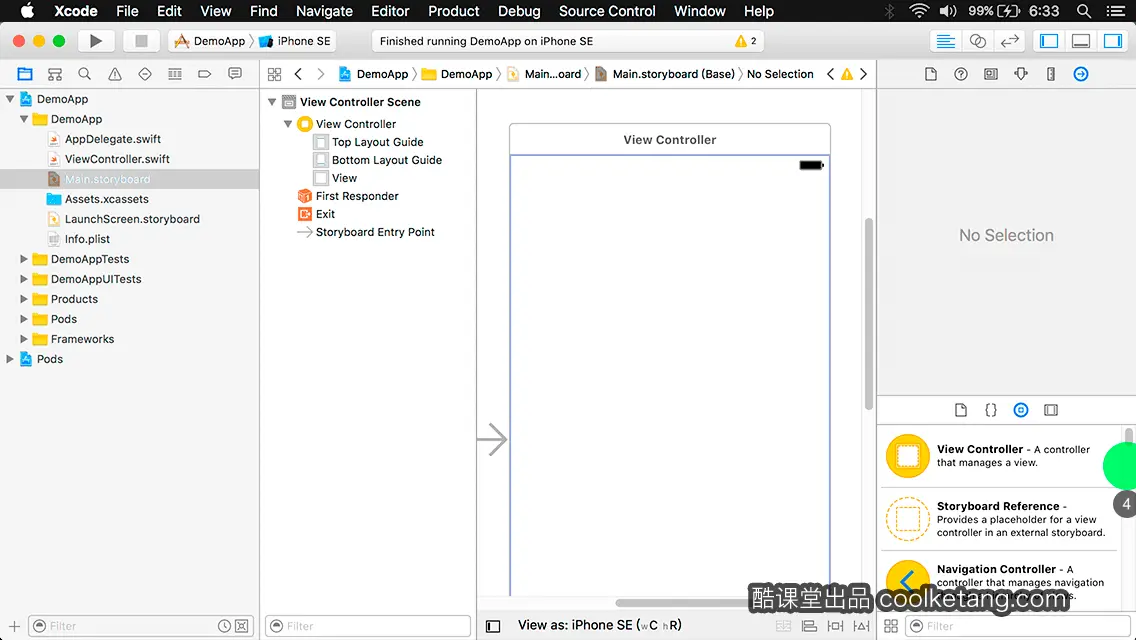This screenshot has width=1136, height=640.
Task: Open Spotlight search in menu bar
Action: point(1084,11)
